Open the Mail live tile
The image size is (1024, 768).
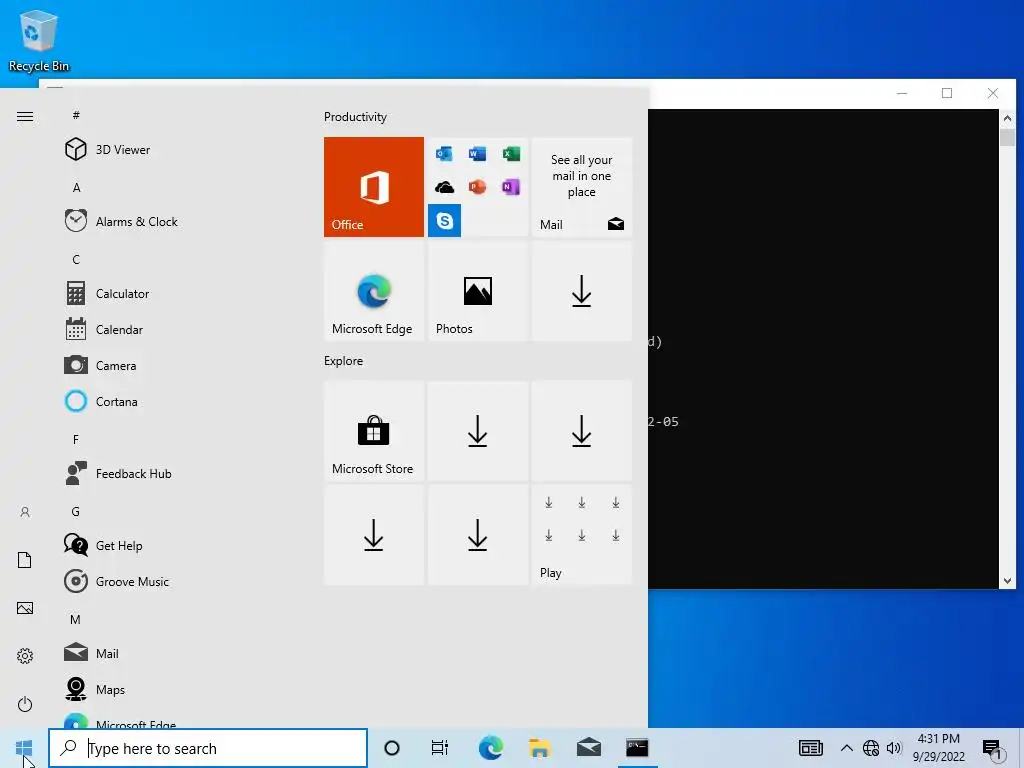tap(581, 187)
